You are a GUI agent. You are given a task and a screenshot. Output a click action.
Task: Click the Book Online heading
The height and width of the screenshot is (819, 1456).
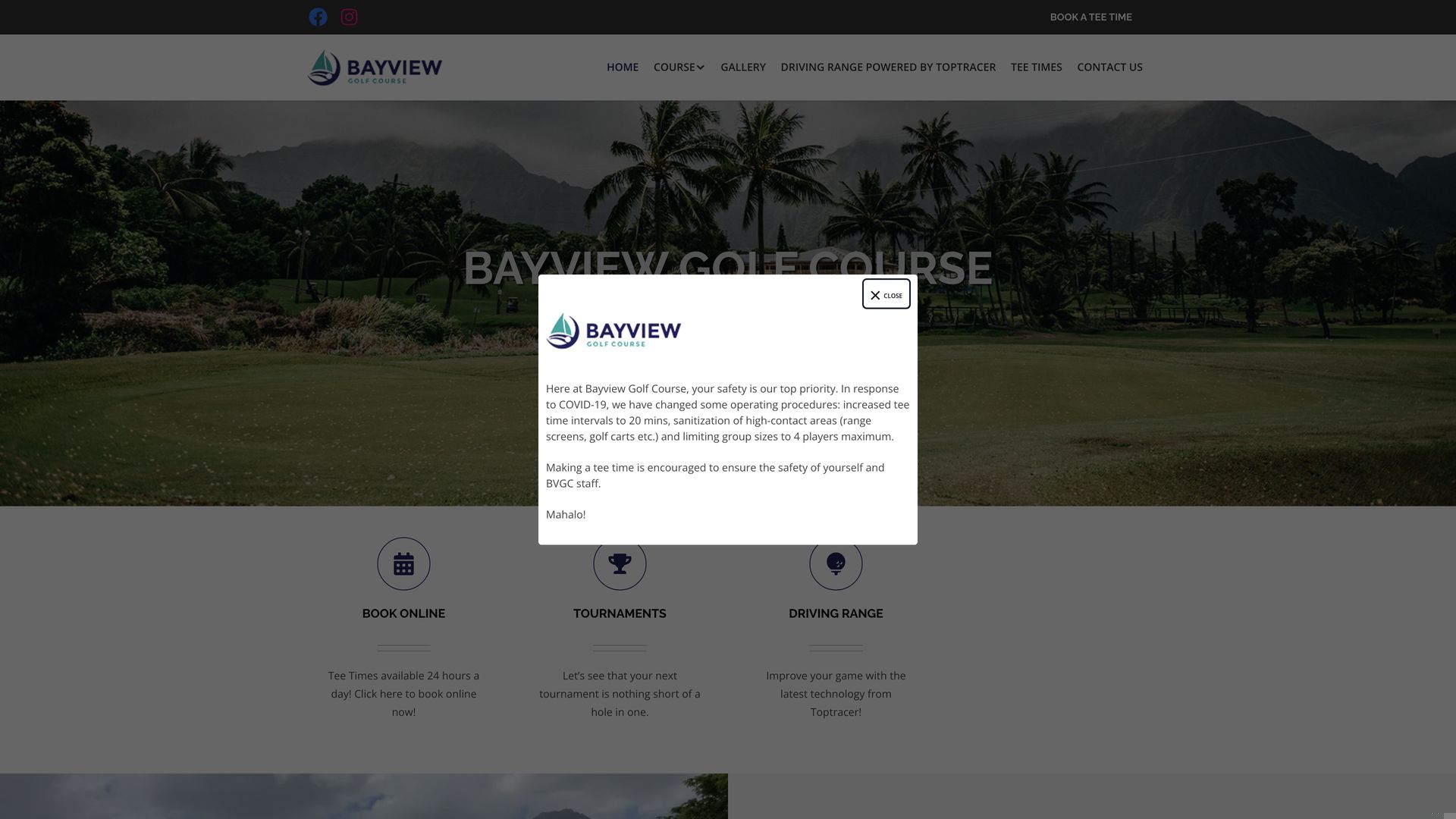(x=403, y=613)
